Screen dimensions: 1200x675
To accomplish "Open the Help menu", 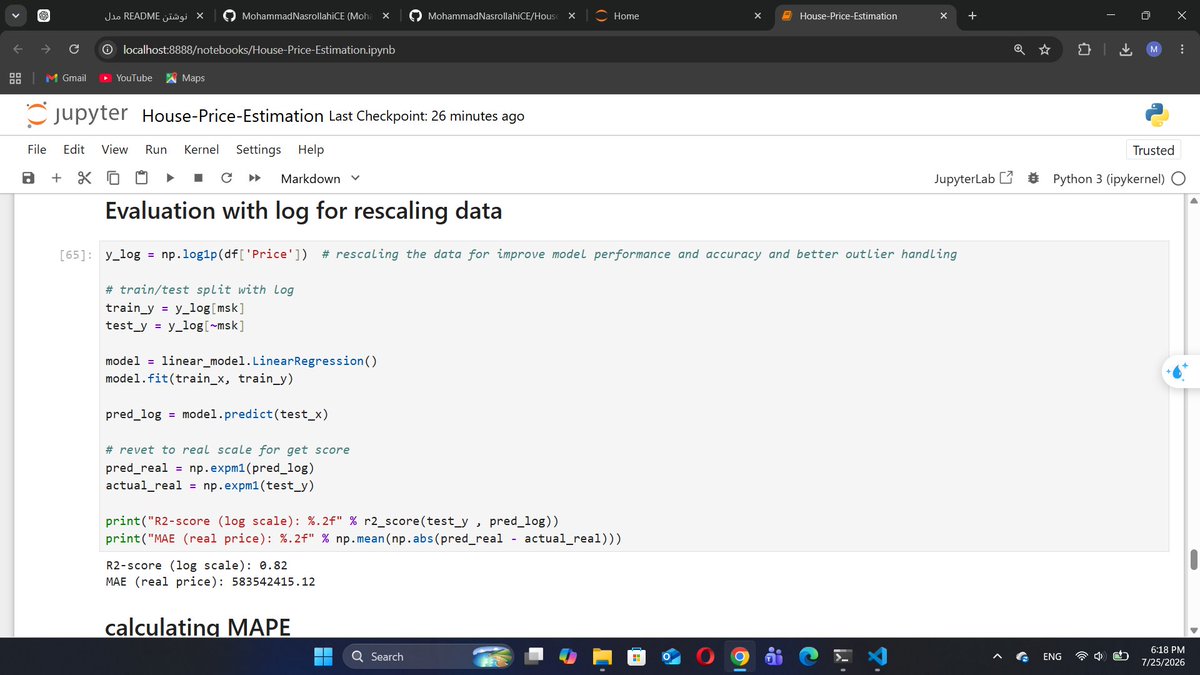I will coord(311,149).
